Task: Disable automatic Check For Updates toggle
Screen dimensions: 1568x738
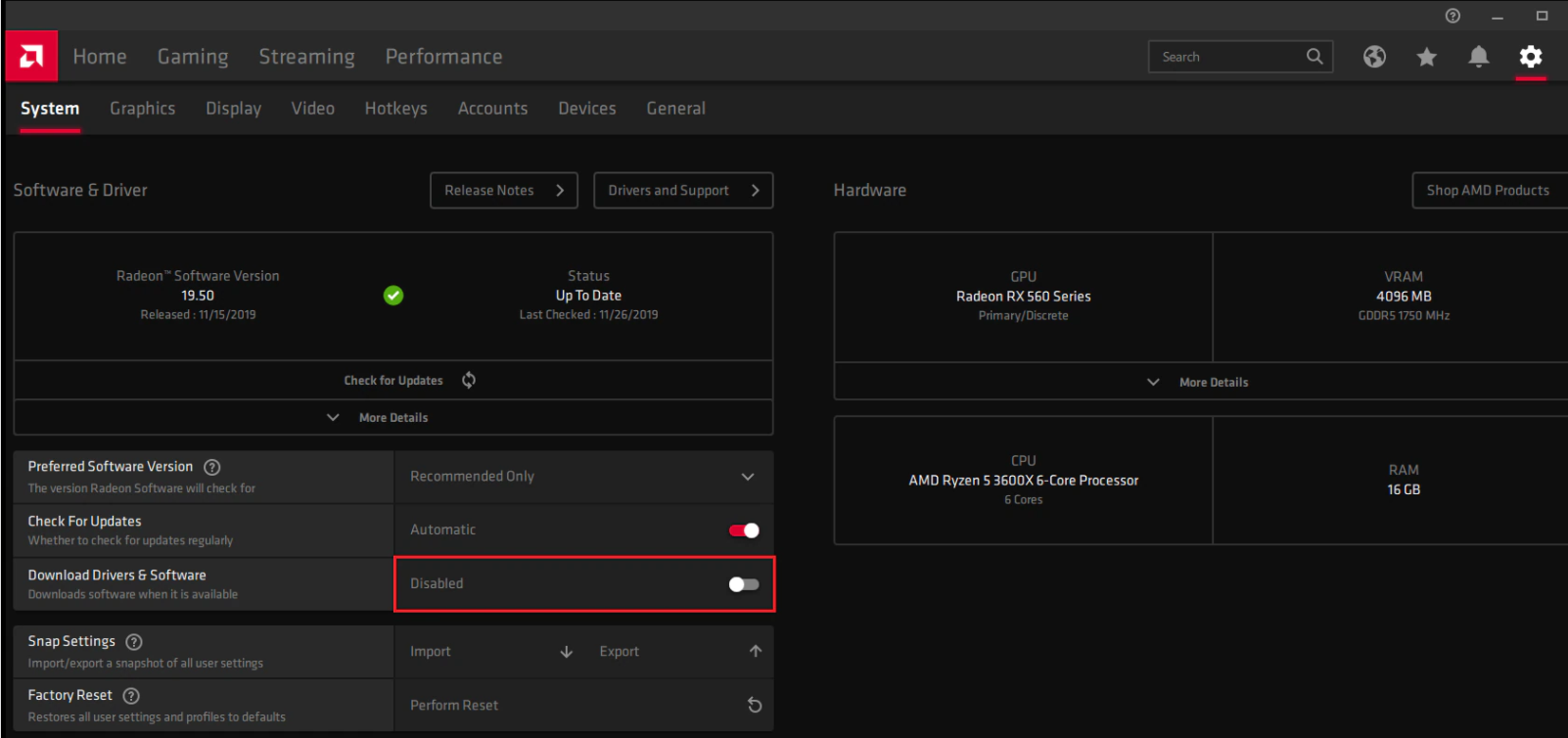Action: [744, 530]
